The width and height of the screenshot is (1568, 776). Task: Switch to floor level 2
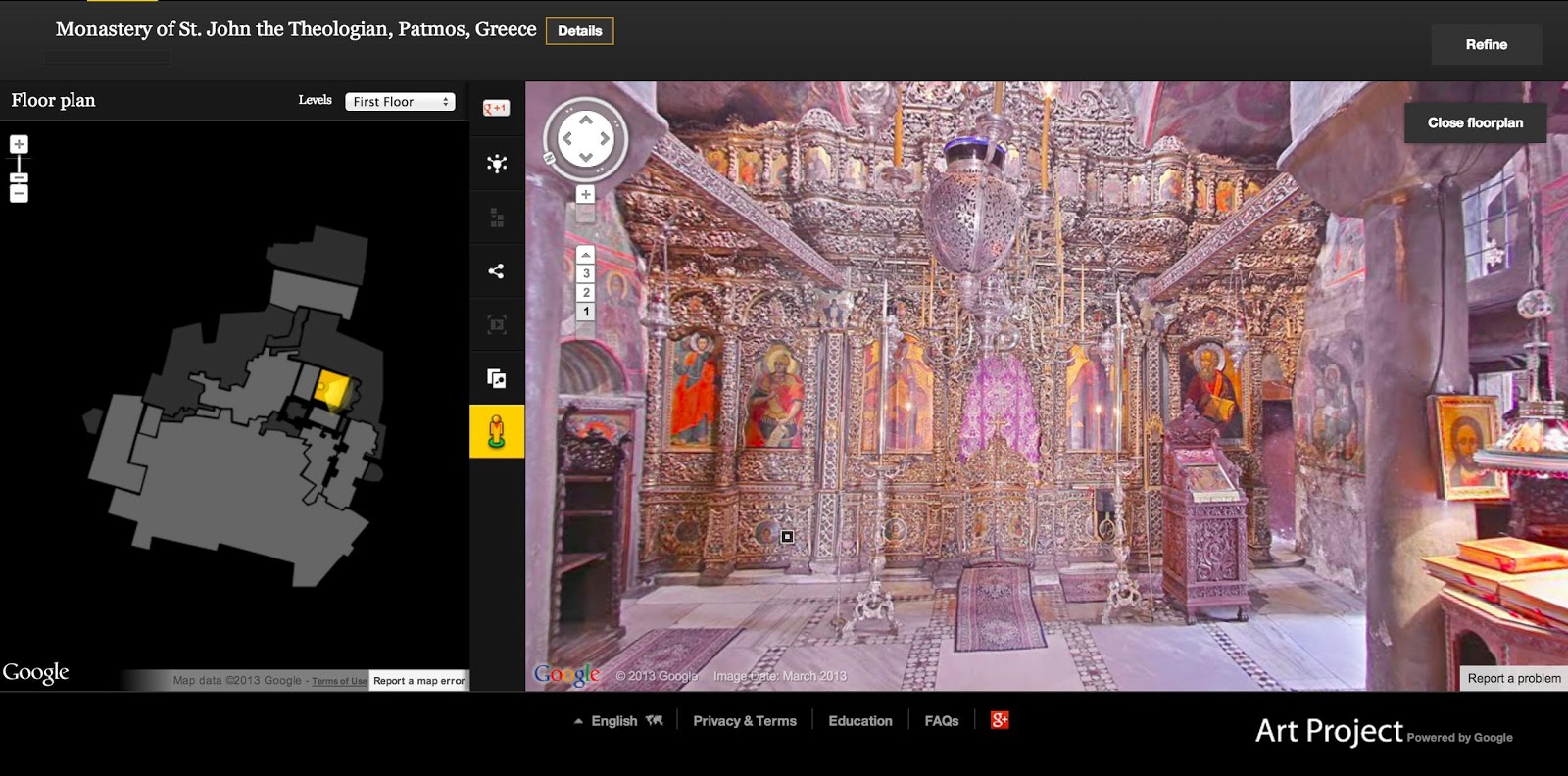pyautogui.click(x=586, y=292)
